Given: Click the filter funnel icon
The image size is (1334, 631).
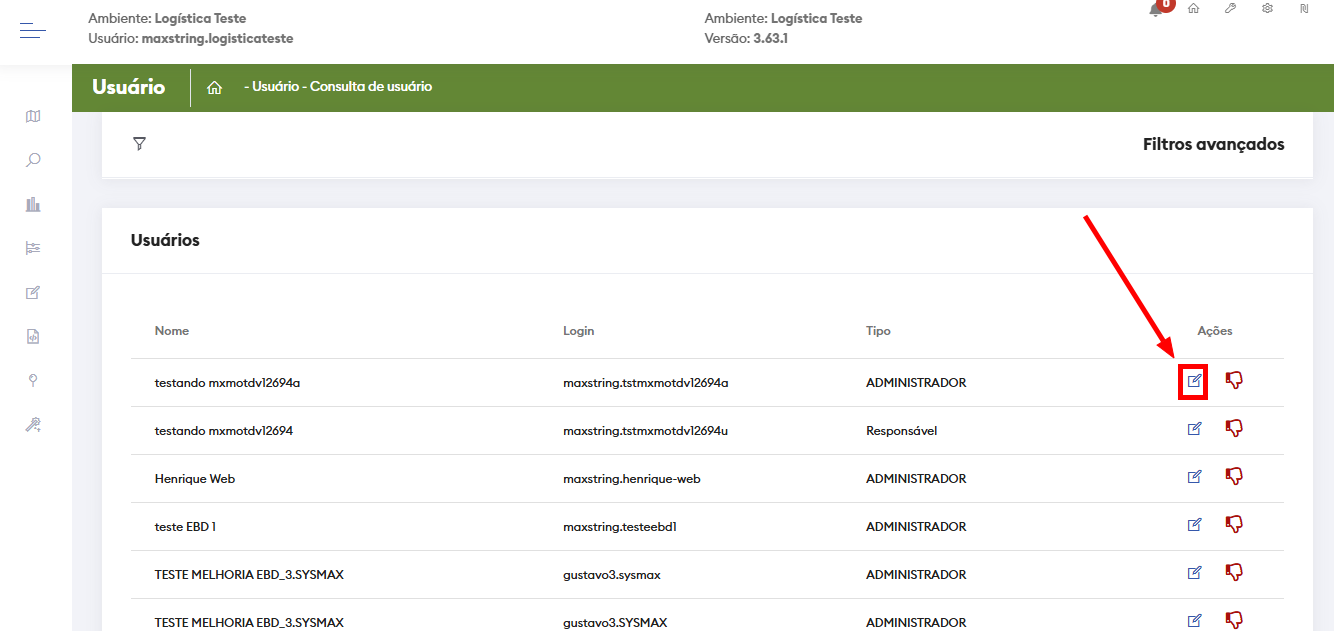Looking at the screenshot, I should (139, 144).
